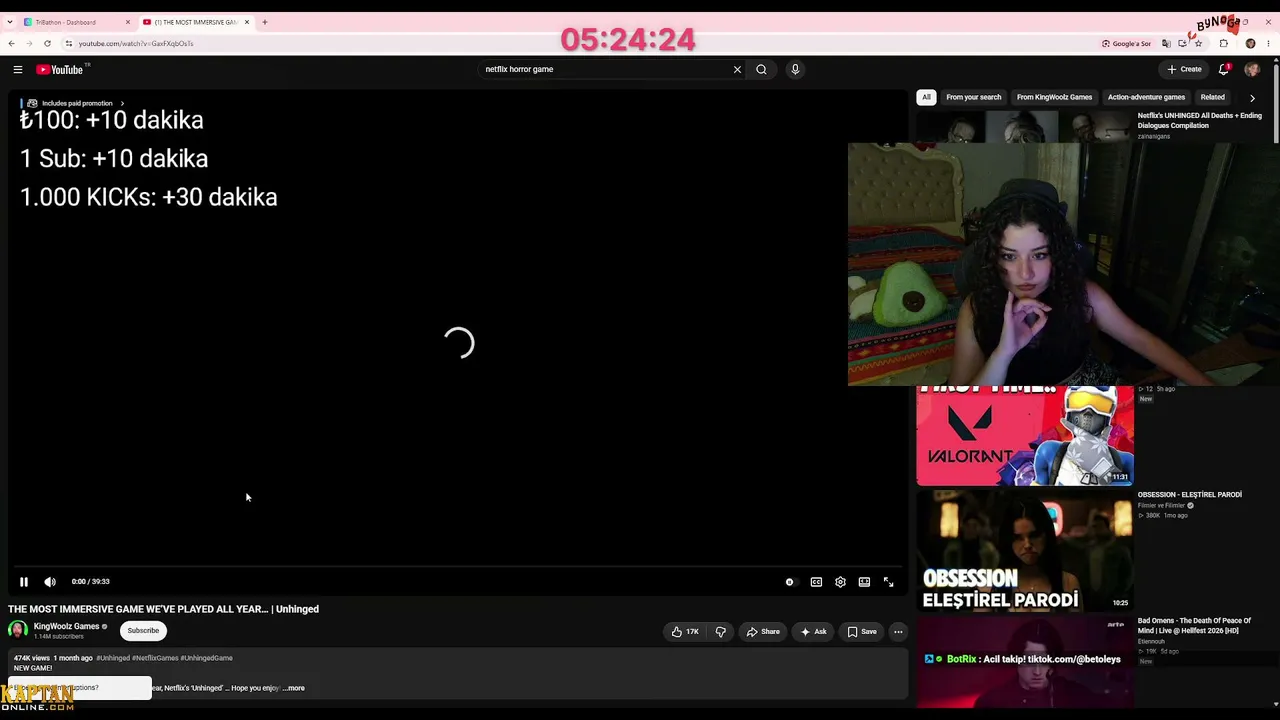The image size is (1280, 720).
Task: Open the Bad Omens Hellfest video title
Action: pyautogui.click(x=1194, y=626)
